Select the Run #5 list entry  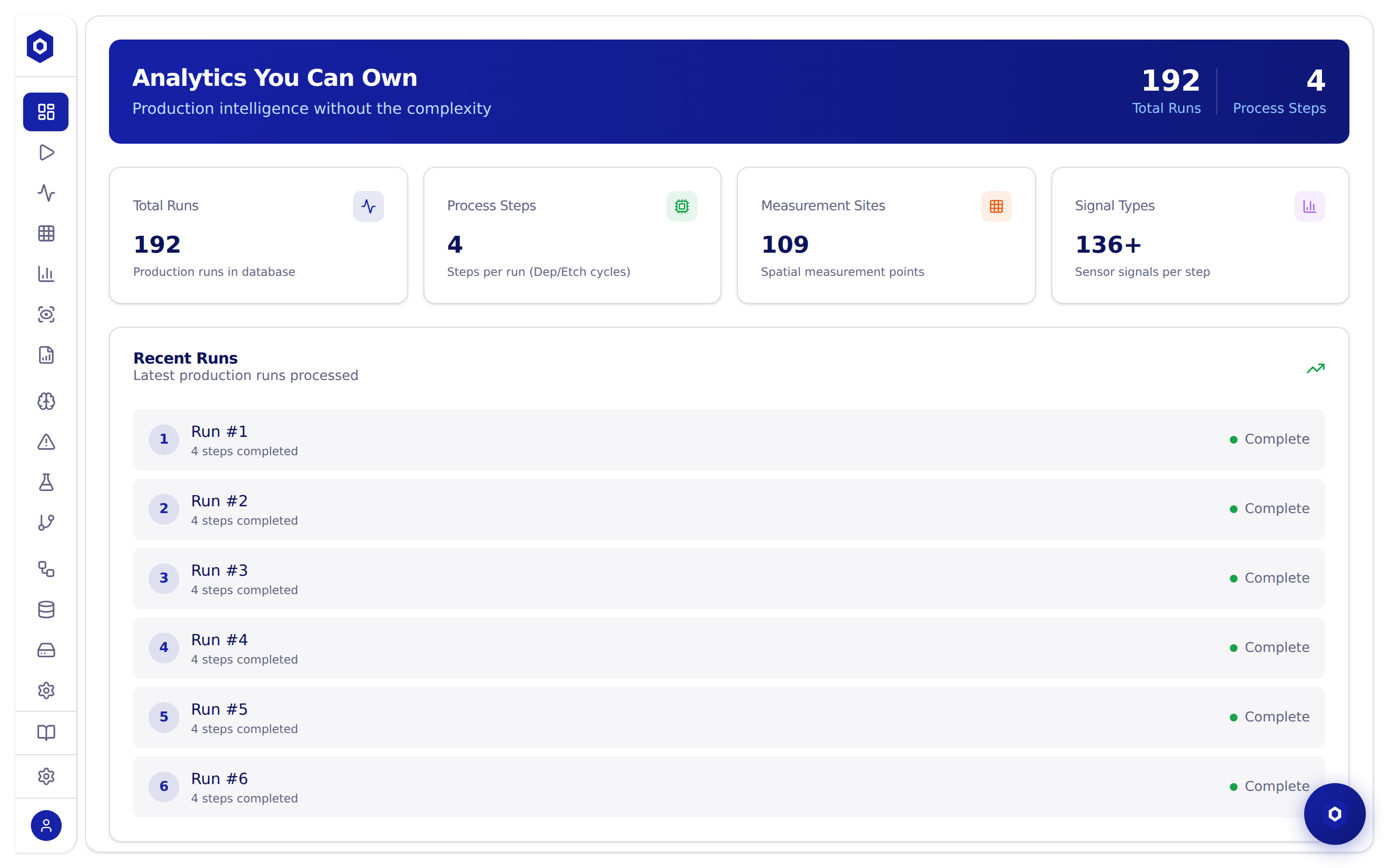729,718
